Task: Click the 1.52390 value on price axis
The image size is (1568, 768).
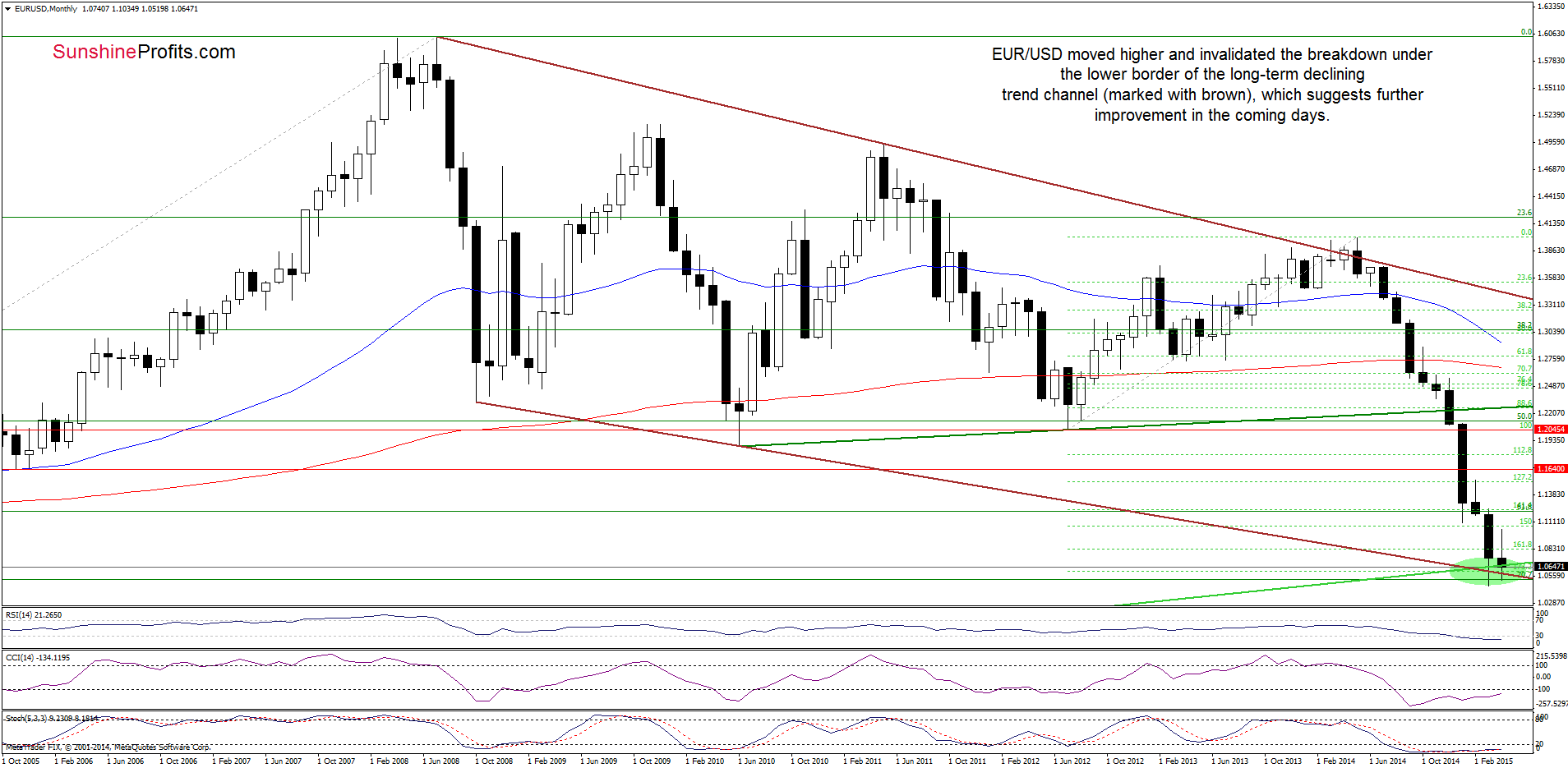Action: pyautogui.click(x=1551, y=115)
